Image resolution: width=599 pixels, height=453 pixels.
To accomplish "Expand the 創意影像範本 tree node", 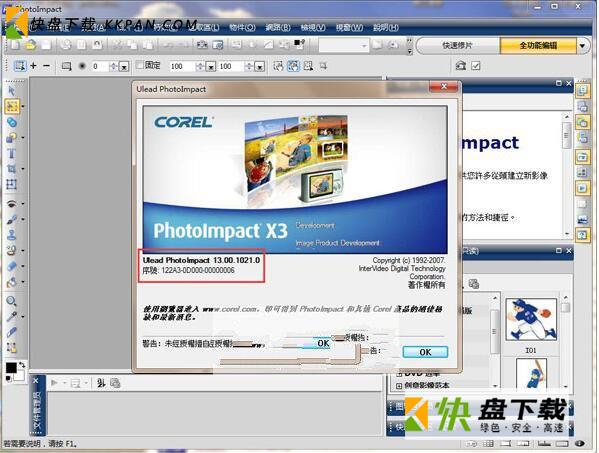I will pyautogui.click(x=399, y=385).
